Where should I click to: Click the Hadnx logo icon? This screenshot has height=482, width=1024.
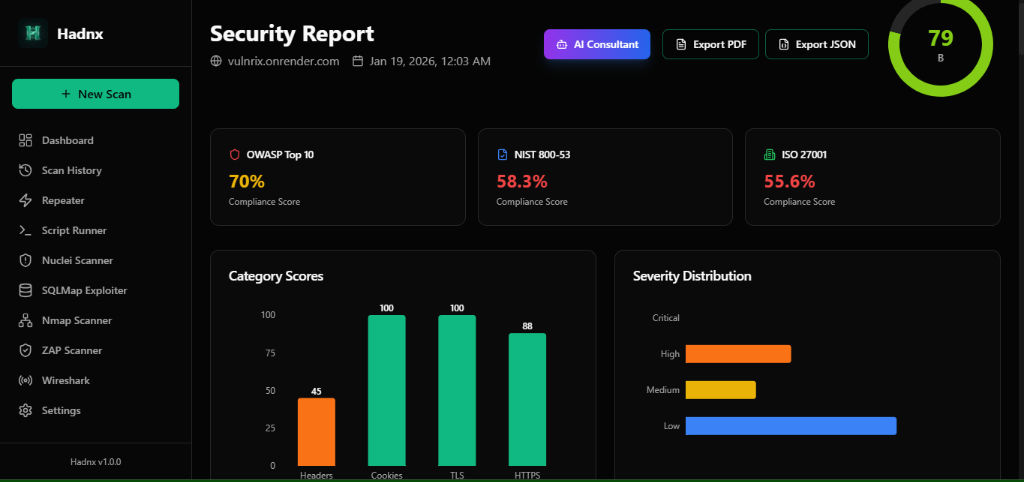pos(34,33)
